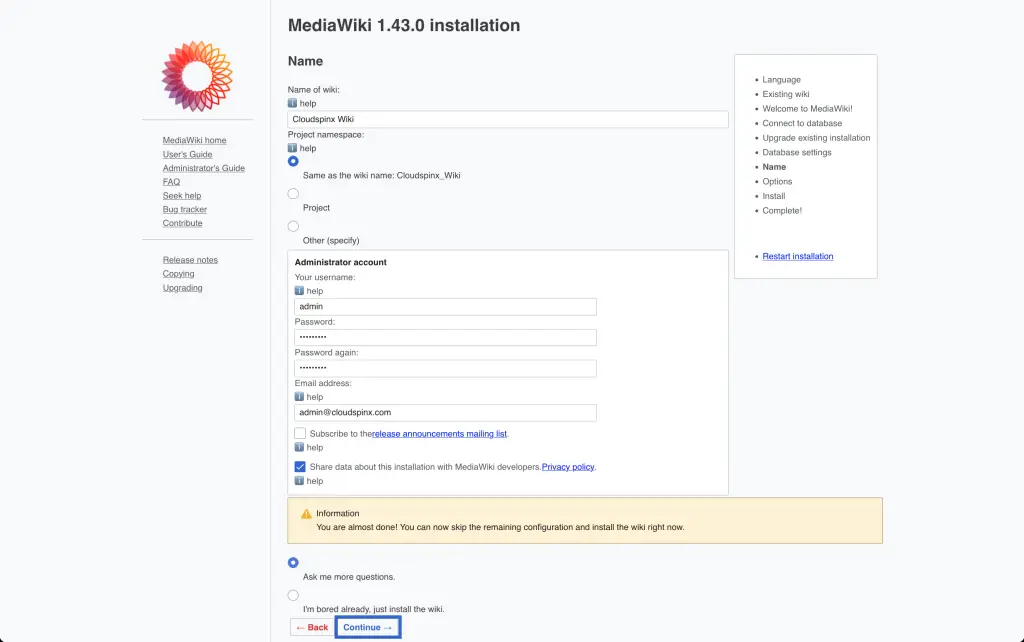Check Subscribe to release announcements mailing list

pos(300,432)
